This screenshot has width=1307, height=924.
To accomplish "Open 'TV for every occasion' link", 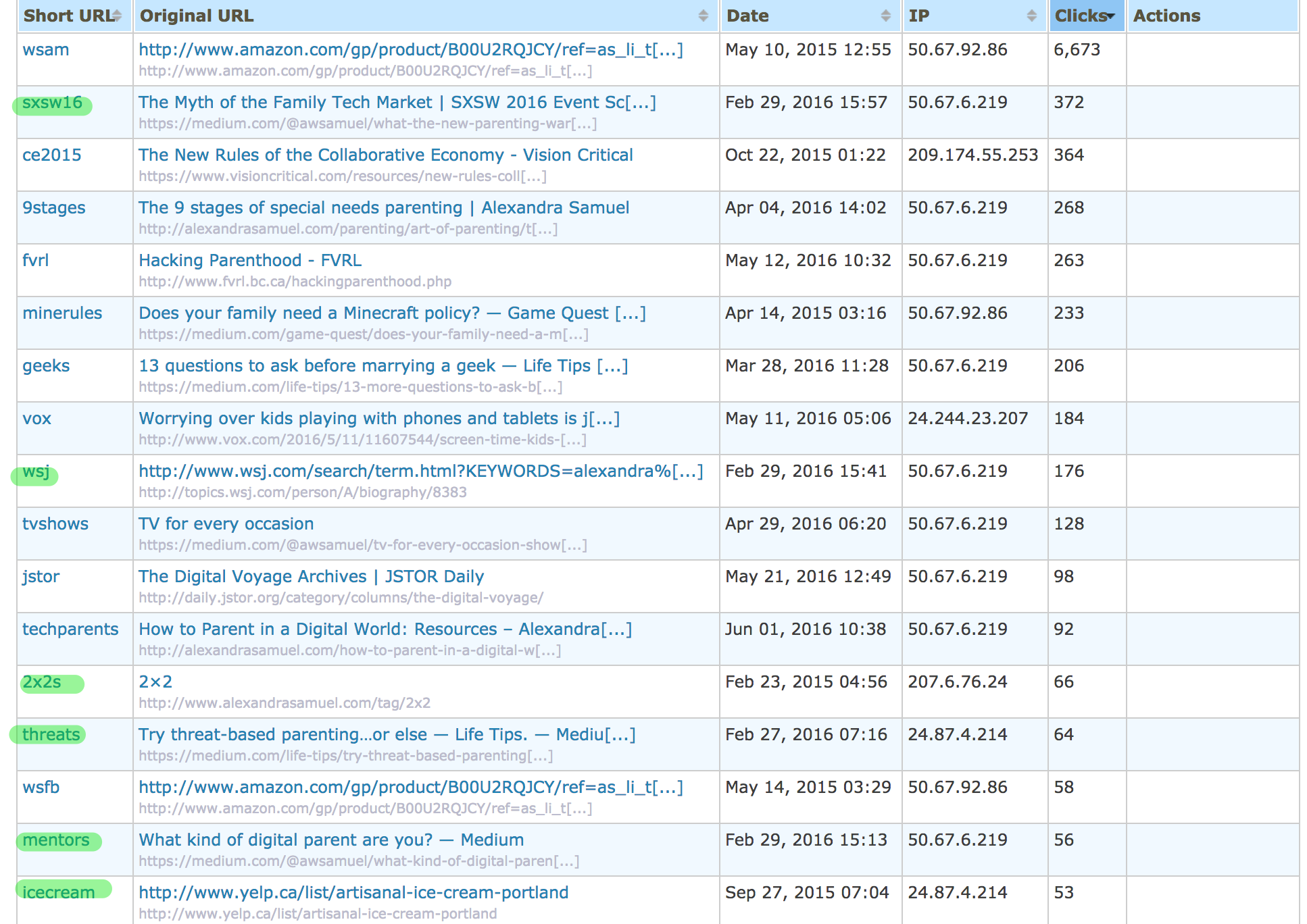I will coord(226,524).
